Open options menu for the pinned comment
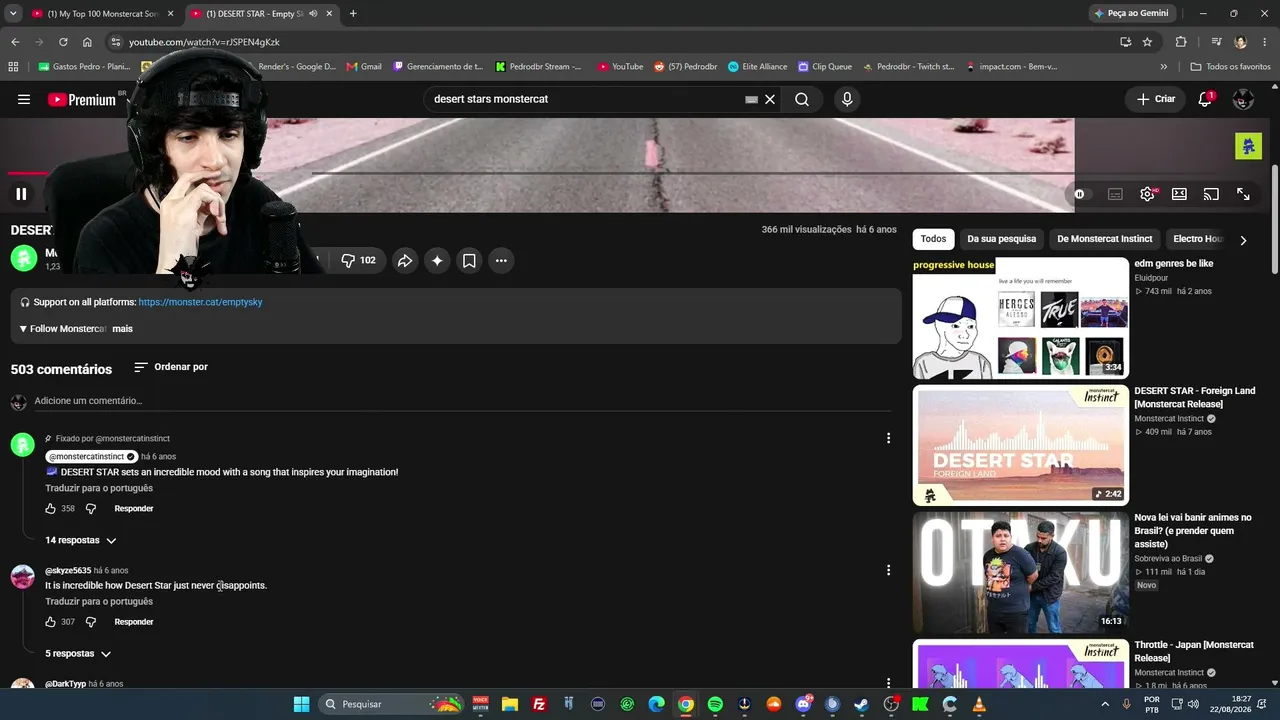 click(x=888, y=438)
